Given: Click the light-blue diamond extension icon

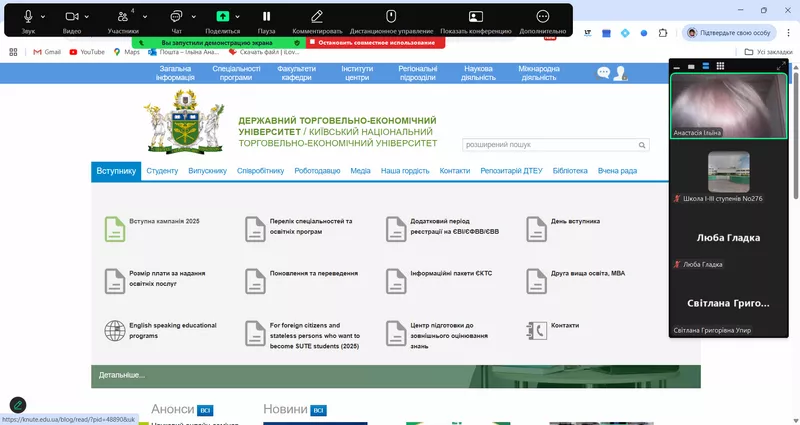Looking at the screenshot, I should click(x=625, y=33).
